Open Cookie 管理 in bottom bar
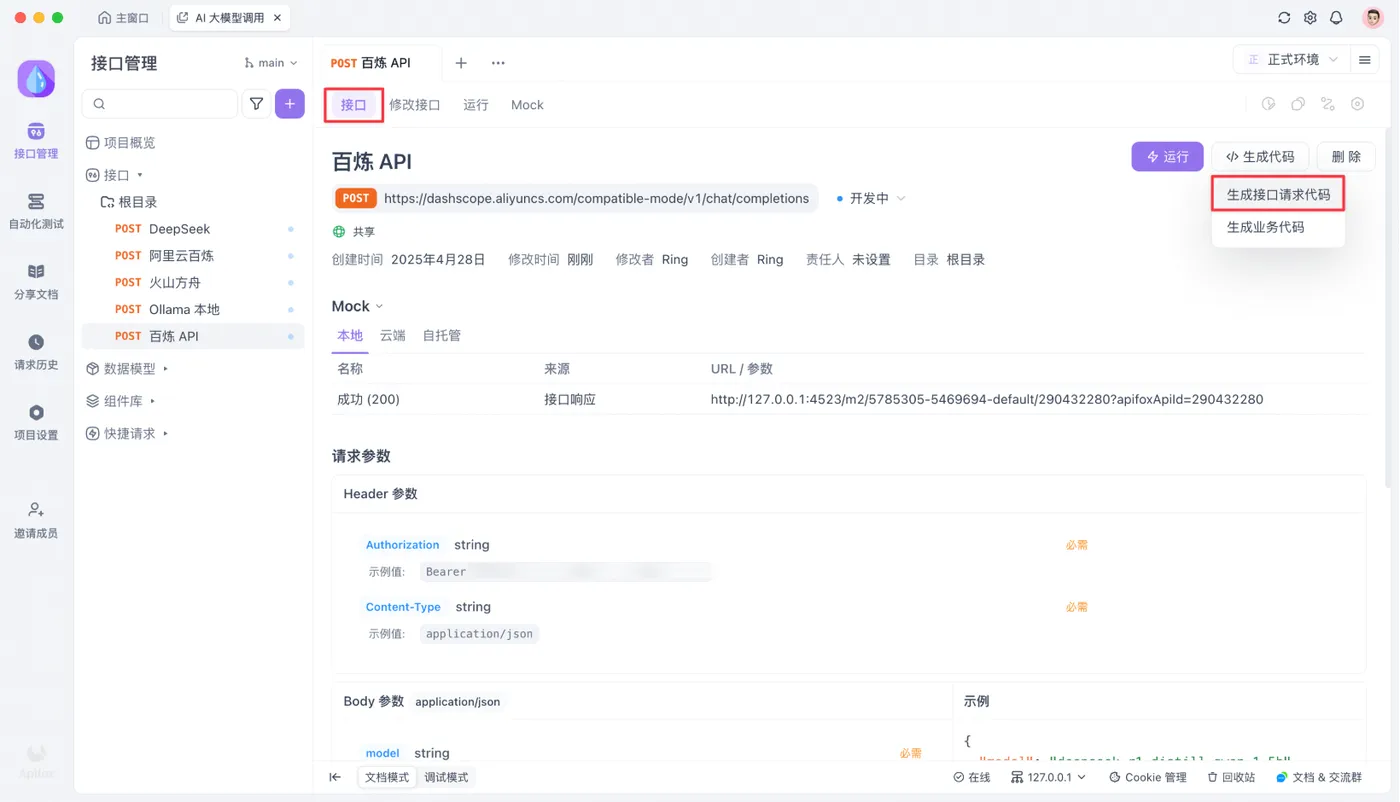1400x802 pixels. (1148, 777)
